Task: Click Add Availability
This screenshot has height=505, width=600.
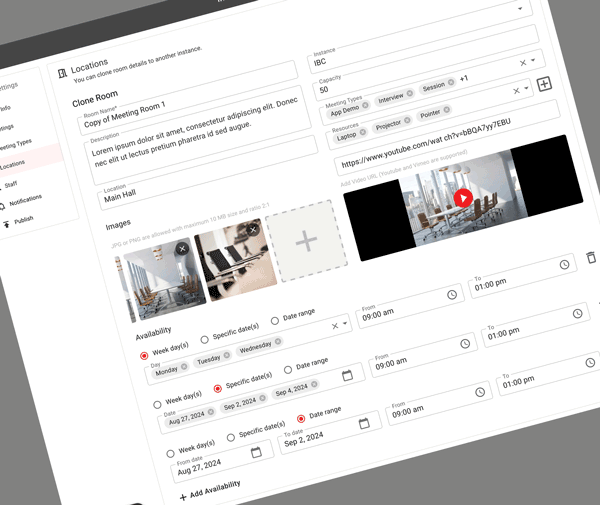Action: point(211,484)
